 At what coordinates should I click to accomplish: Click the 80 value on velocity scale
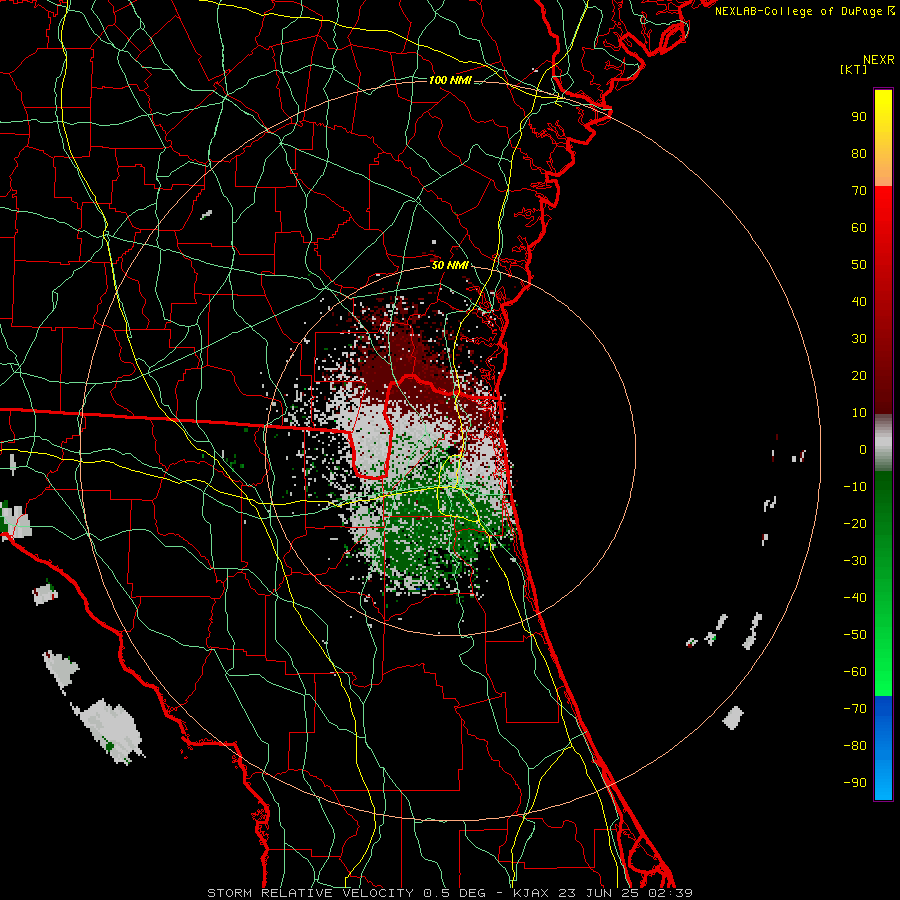click(x=859, y=153)
